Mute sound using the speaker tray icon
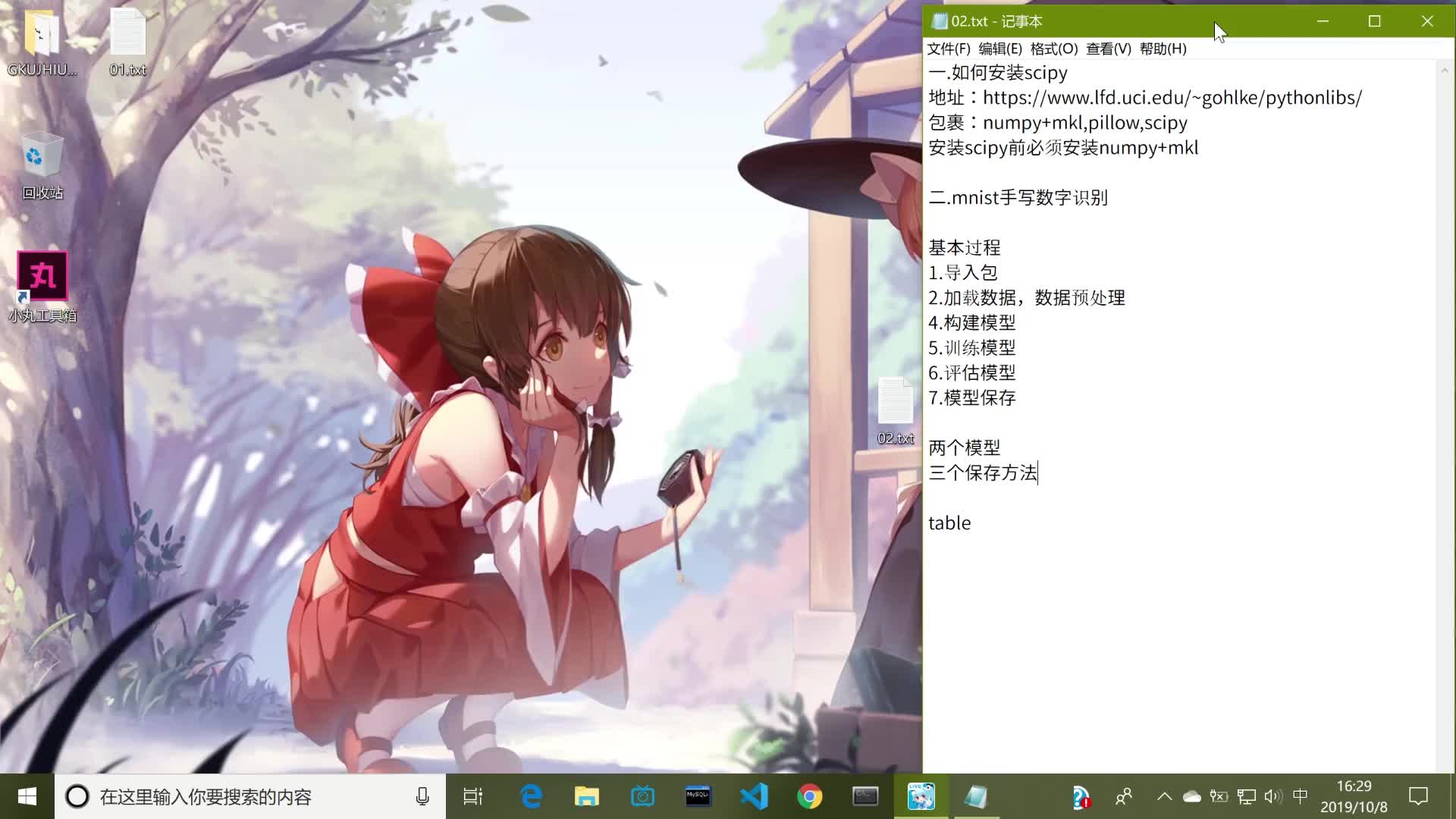Image resolution: width=1456 pixels, height=819 pixels. coord(1272,797)
